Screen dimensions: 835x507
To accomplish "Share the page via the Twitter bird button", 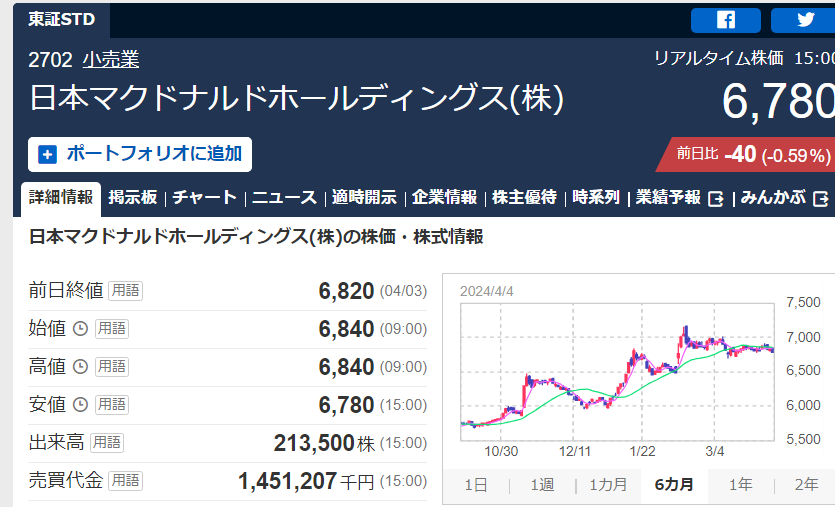I will [804, 20].
